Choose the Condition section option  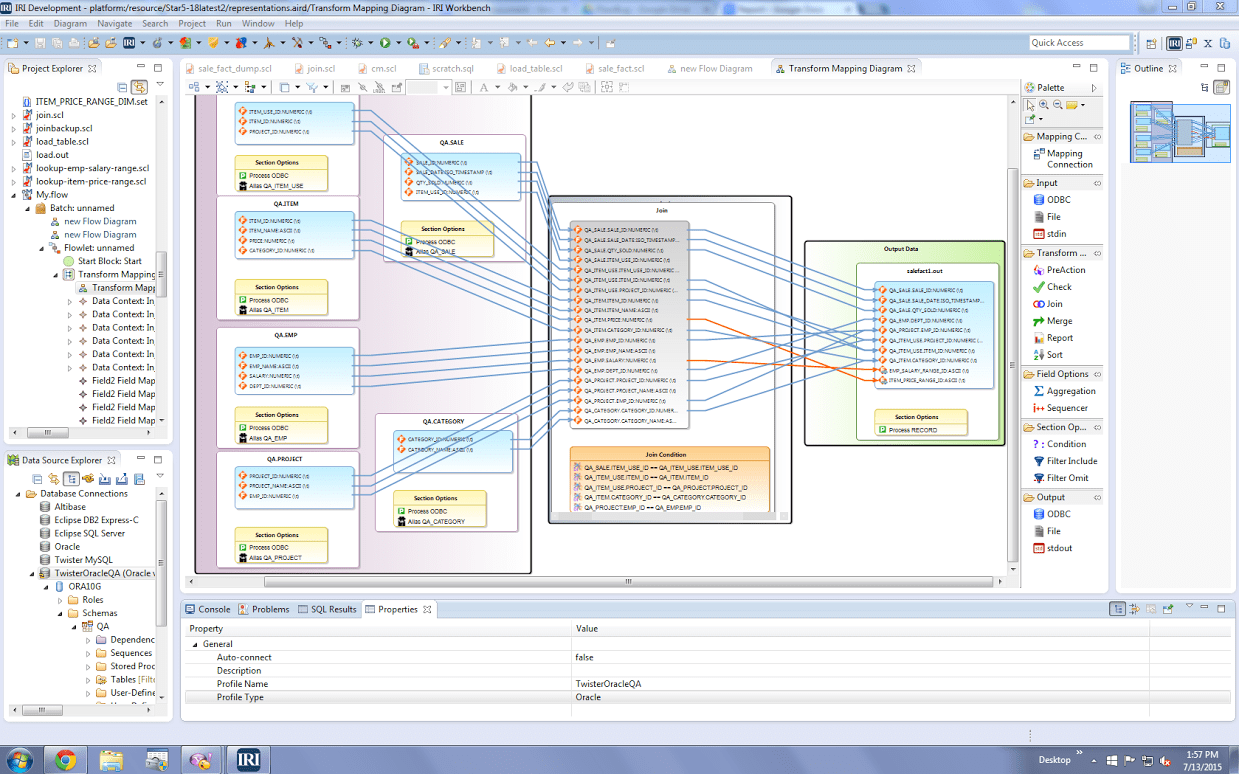(x=1059, y=444)
